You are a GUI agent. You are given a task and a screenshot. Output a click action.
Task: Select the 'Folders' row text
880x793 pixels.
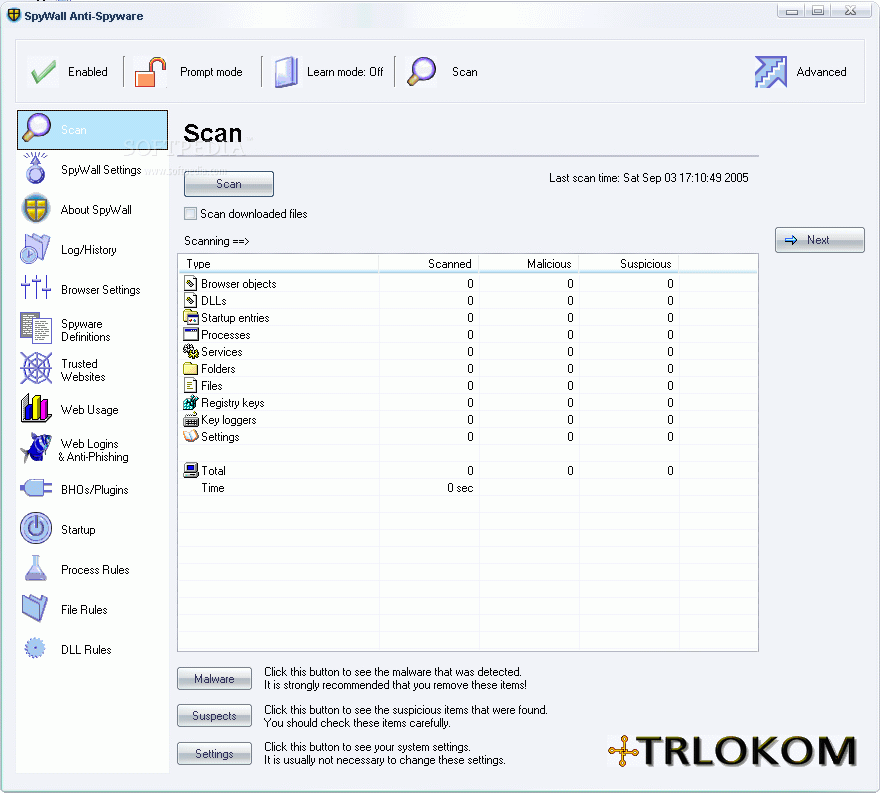(x=218, y=369)
